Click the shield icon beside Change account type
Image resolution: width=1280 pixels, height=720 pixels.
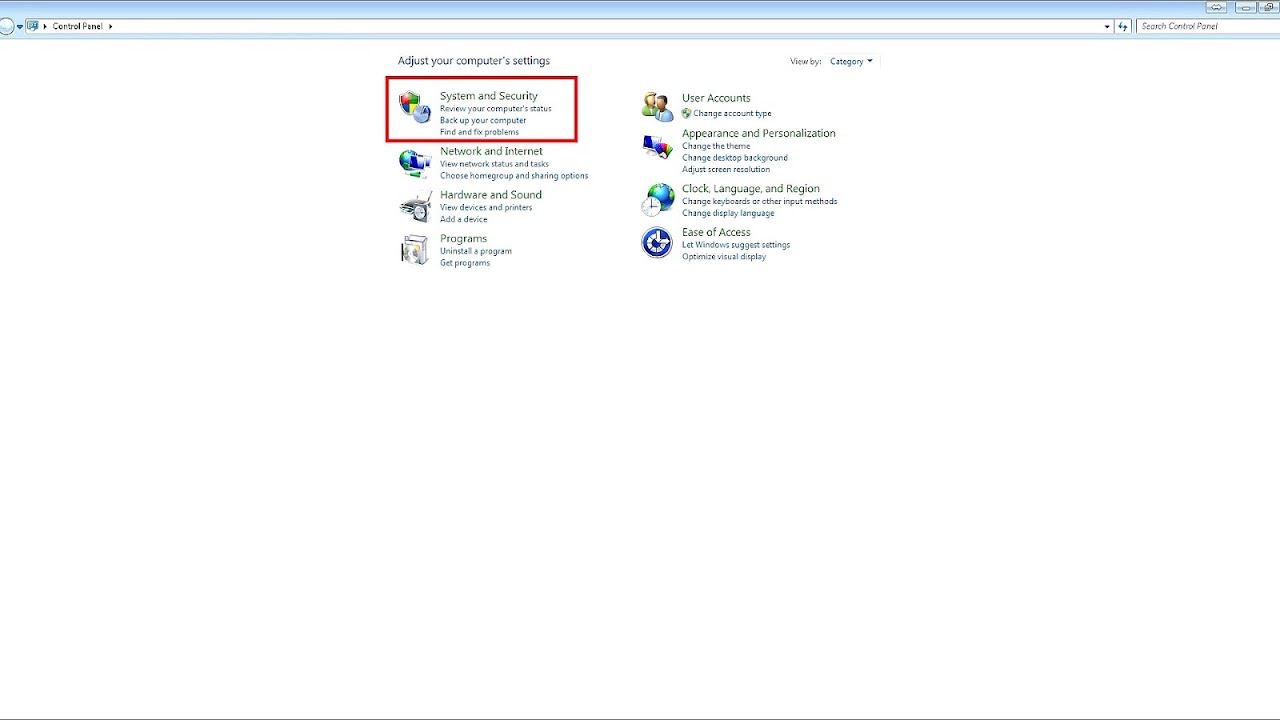(686, 113)
